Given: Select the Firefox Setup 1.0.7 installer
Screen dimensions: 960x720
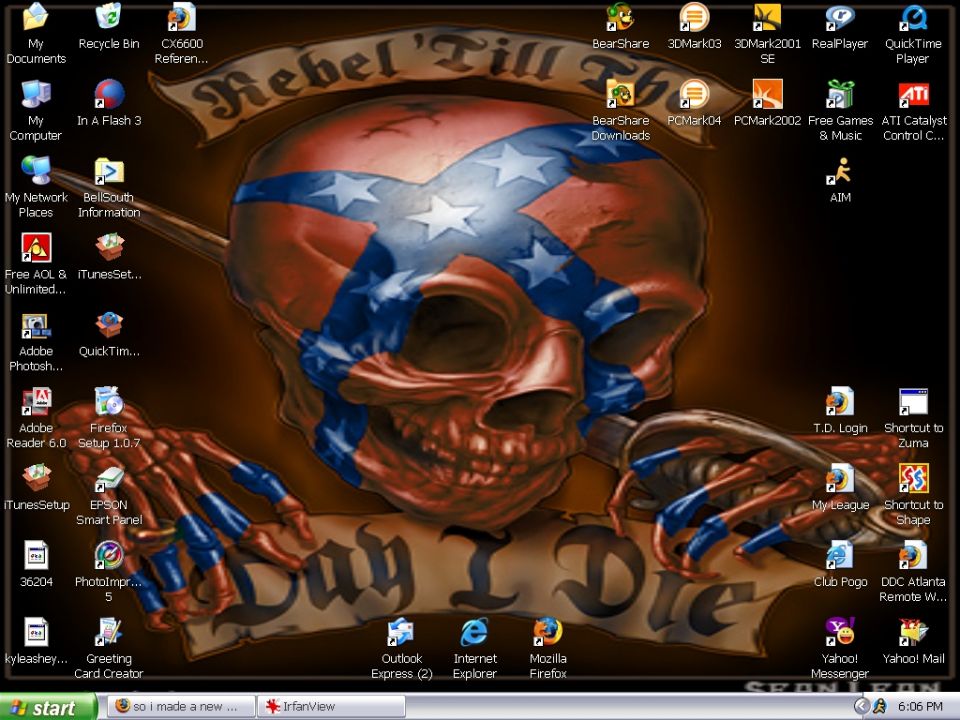Looking at the screenshot, I should tap(109, 403).
